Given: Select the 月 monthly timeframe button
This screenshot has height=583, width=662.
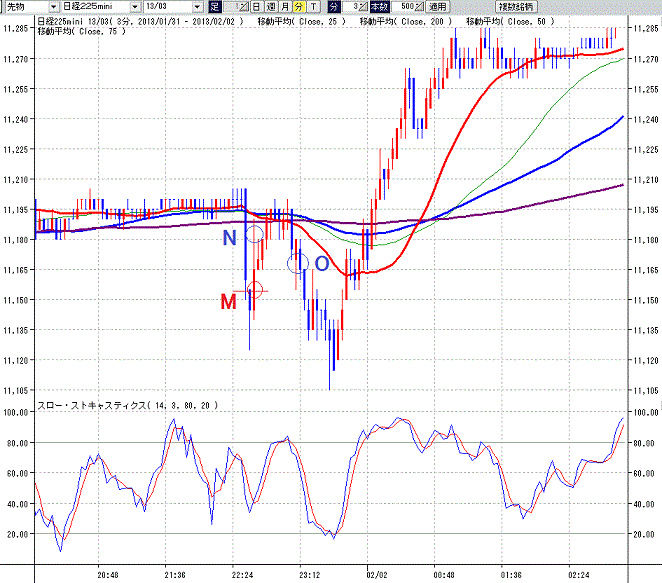Looking at the screenshot, I should (x=285, y=7).
